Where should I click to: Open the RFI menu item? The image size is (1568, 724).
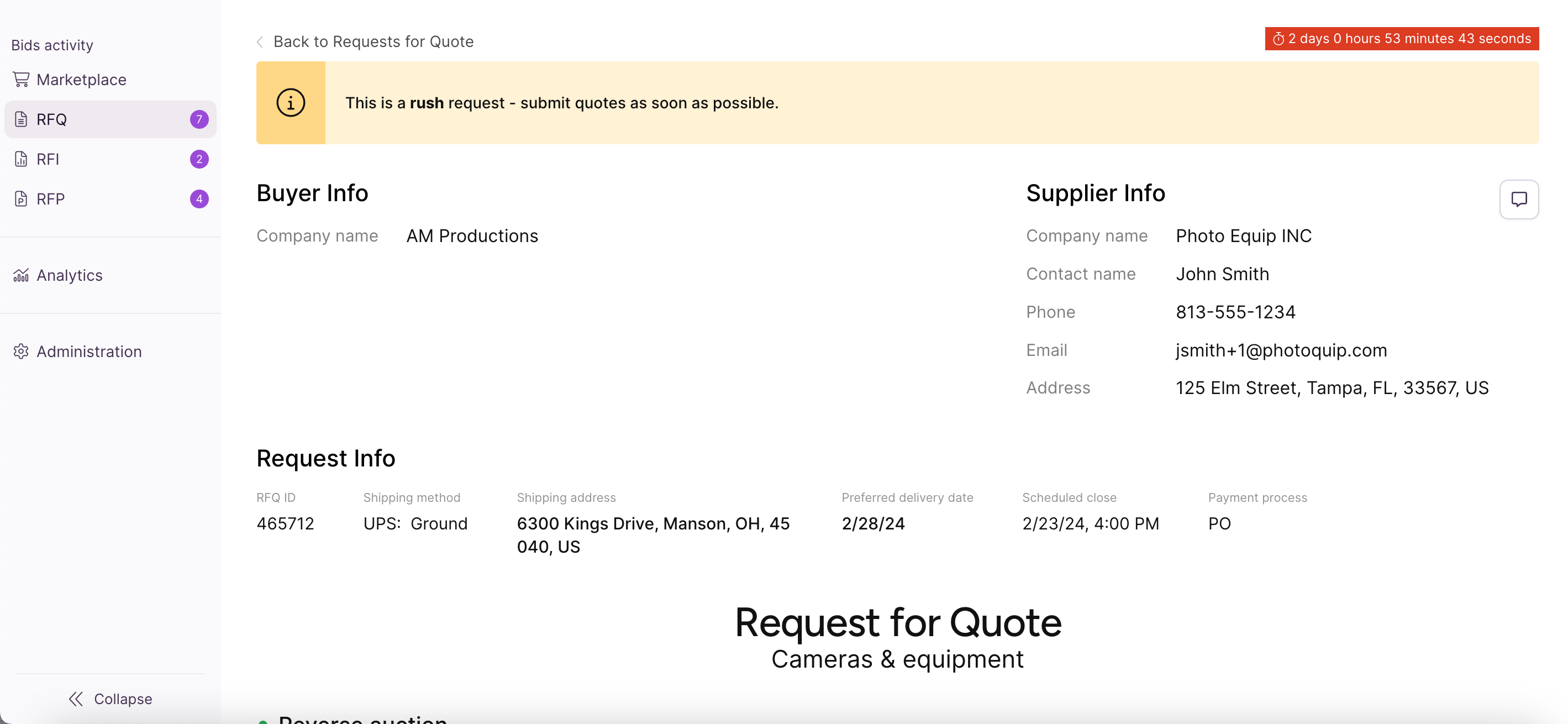tap(48, 159)
